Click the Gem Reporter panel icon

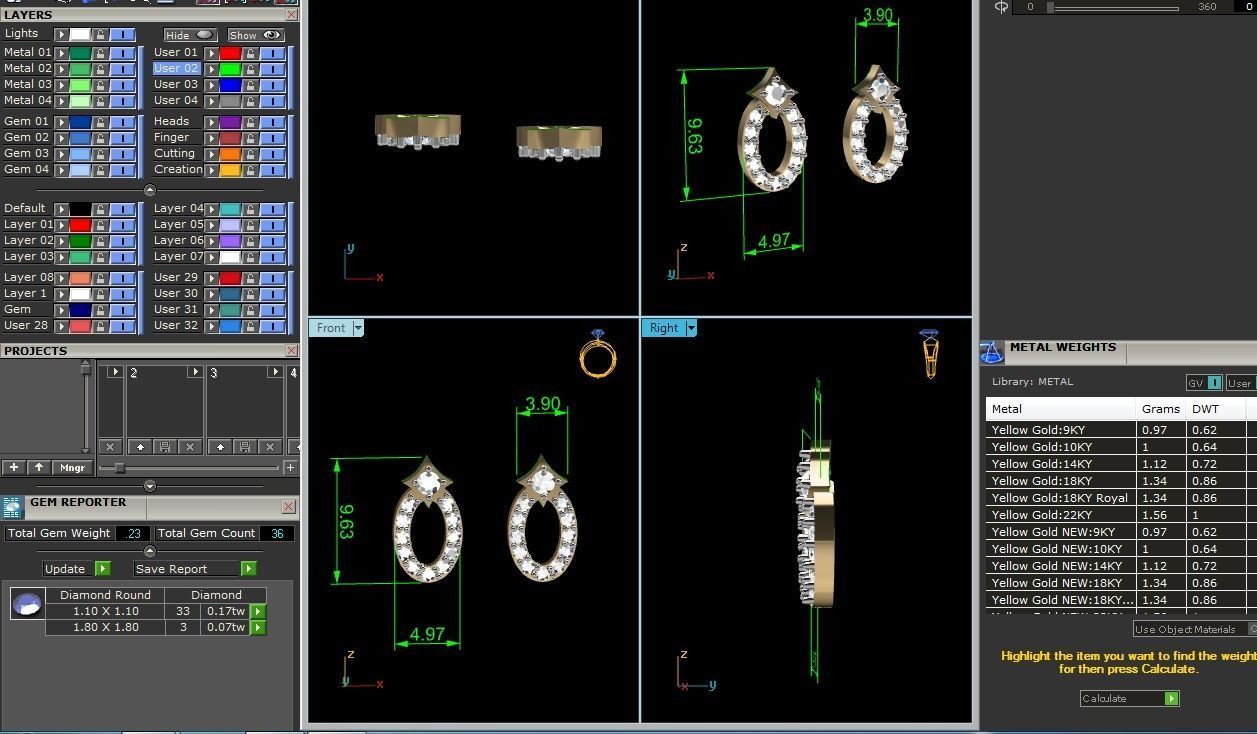coord(13,507)
